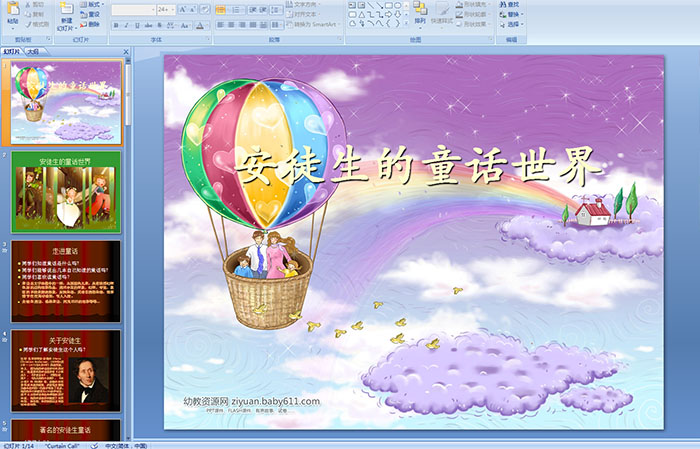Select the text box shape
Screen dimensions: 700x449
click(352, 5)
